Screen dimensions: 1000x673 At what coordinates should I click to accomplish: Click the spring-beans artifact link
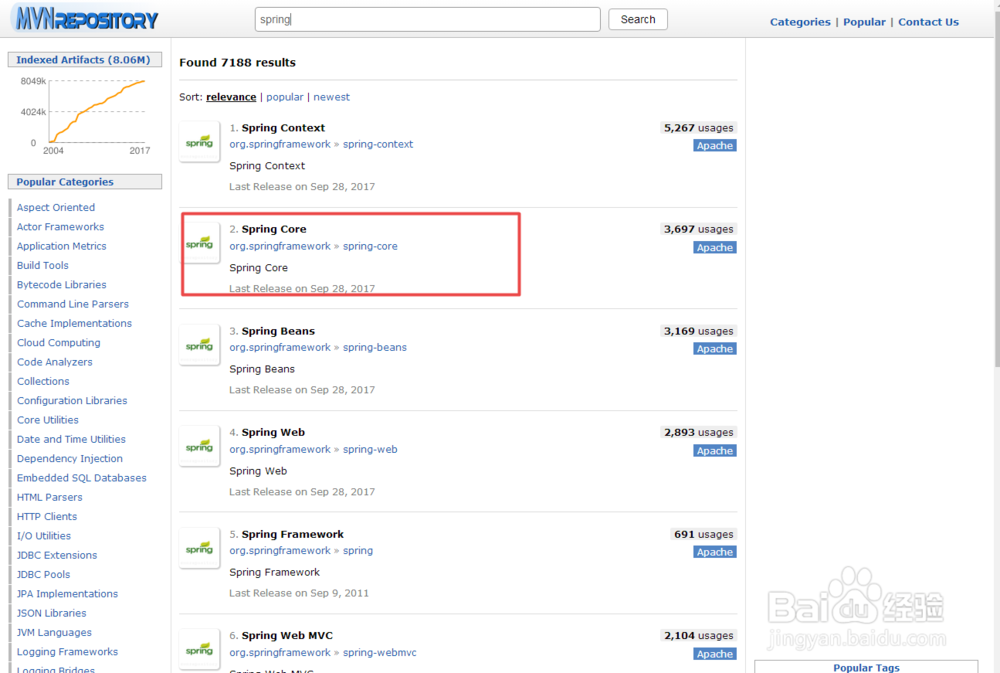coord(375,348)
